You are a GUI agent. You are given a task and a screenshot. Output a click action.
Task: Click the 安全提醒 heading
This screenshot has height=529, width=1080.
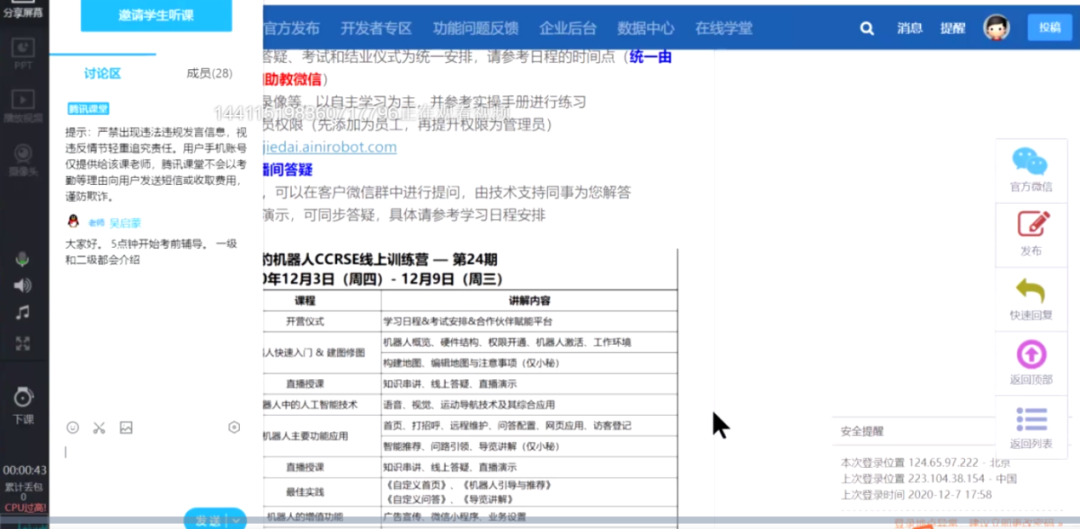pos(862,431)
